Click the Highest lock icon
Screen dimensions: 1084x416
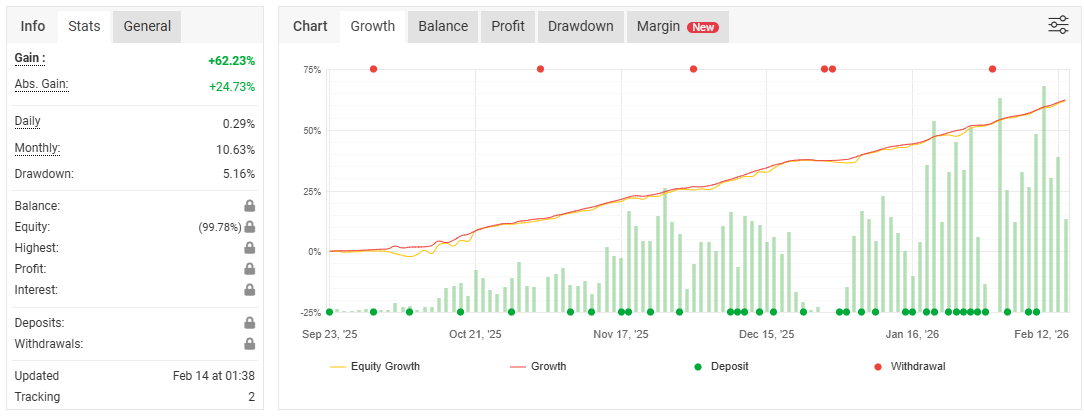click(x=249, y=248)
